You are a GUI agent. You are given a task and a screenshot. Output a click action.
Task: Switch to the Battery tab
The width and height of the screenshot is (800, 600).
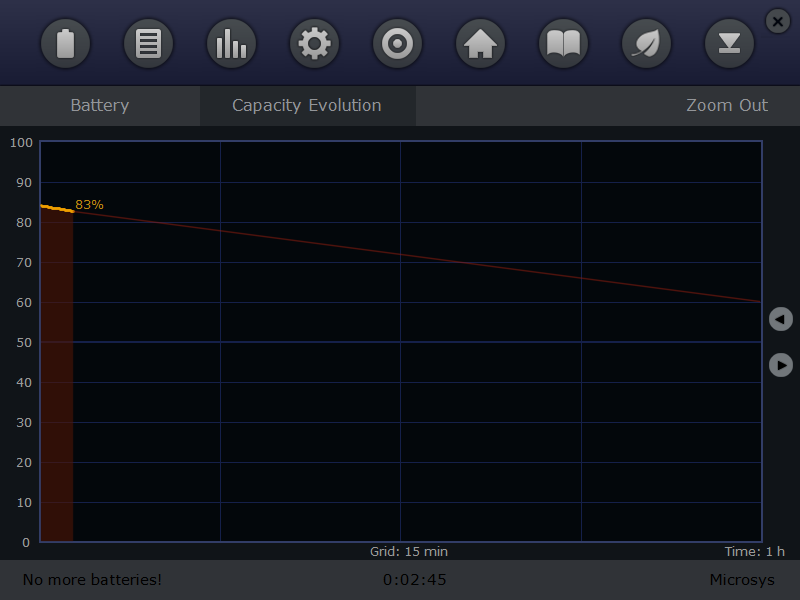100,106
